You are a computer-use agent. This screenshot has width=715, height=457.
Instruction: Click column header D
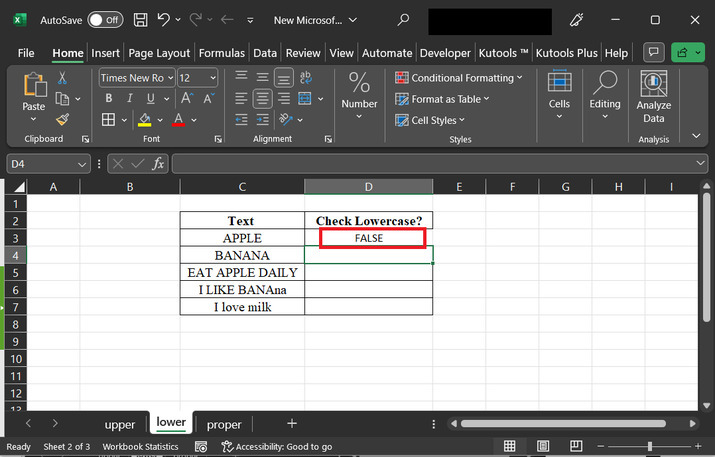pyautogui.click(x=368, y=187)
